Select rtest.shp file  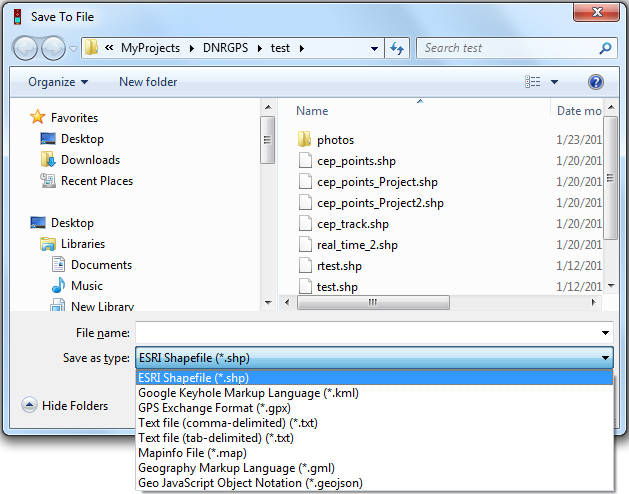click(x=330, y=266)
